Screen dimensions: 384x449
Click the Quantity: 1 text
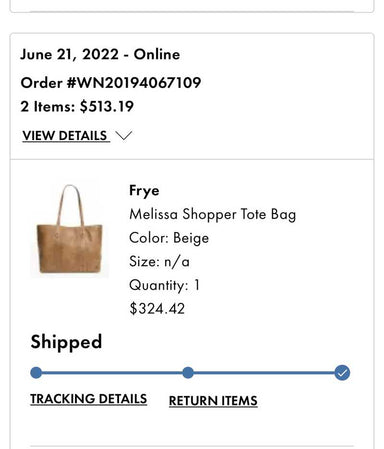164,285
